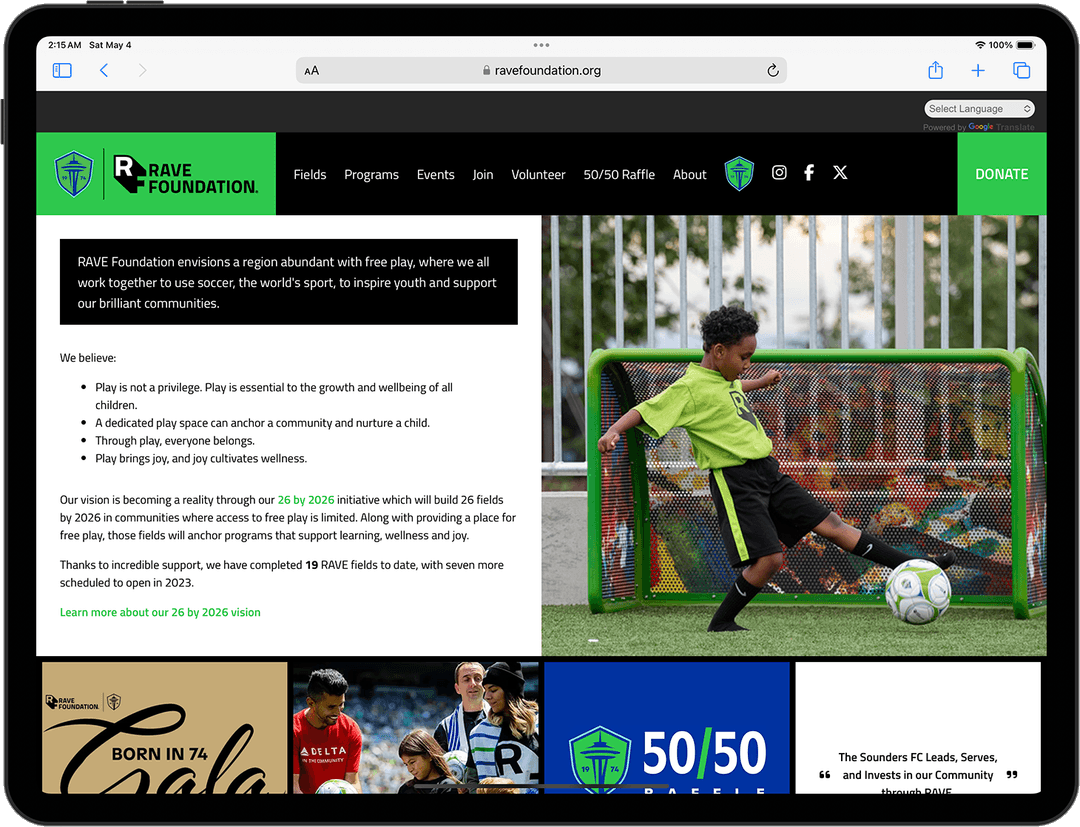Open the AA reader text-size menu

pyautogui.click(x=312, y=71)
